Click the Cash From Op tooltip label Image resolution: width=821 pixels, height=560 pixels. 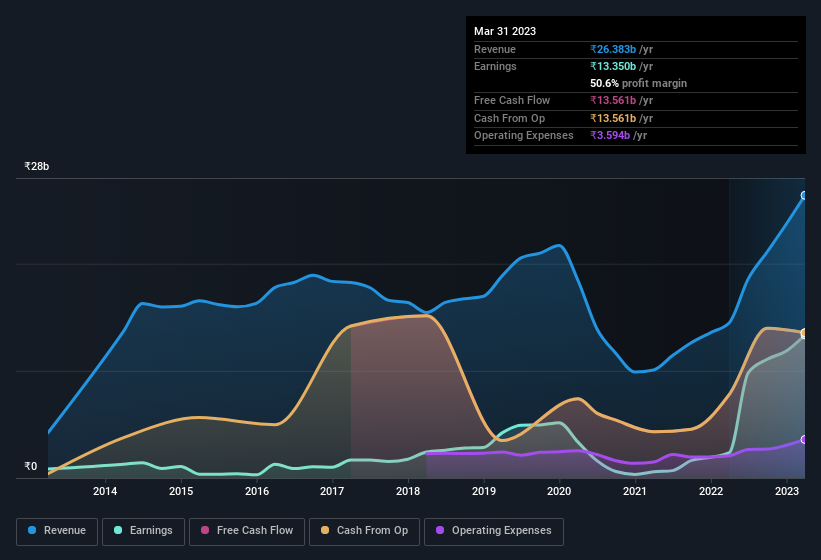(509, 118)
